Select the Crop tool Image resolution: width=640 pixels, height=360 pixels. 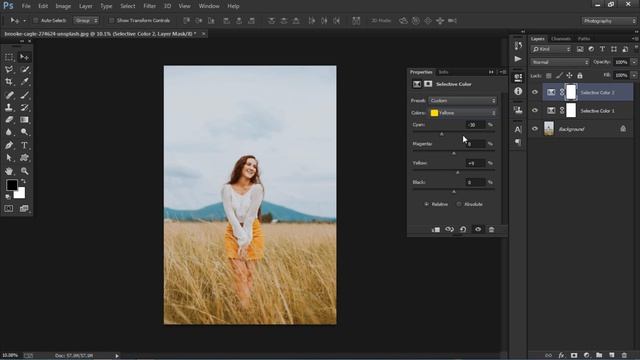(9, 82)
